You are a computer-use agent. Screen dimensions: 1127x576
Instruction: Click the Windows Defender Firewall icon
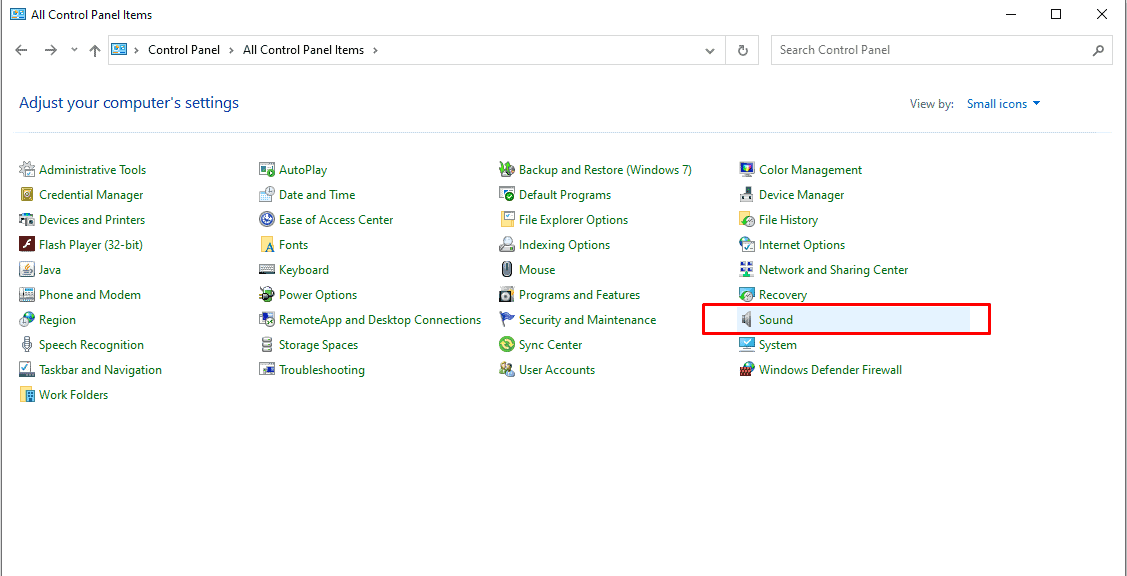[746, 370]
